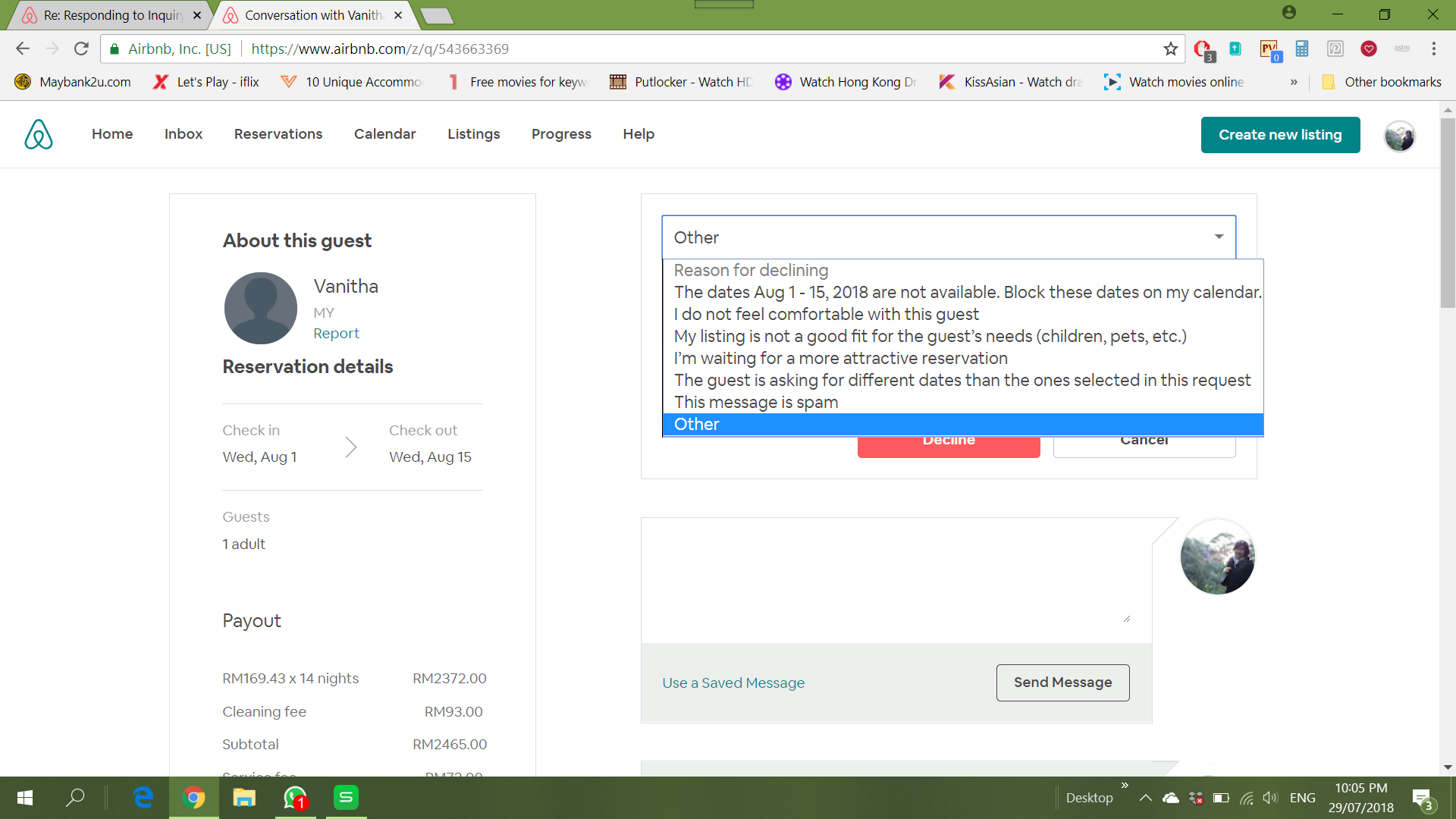Select 'This message is spam' option
The image size is (1456, 819).
click(x=756, y=403)
